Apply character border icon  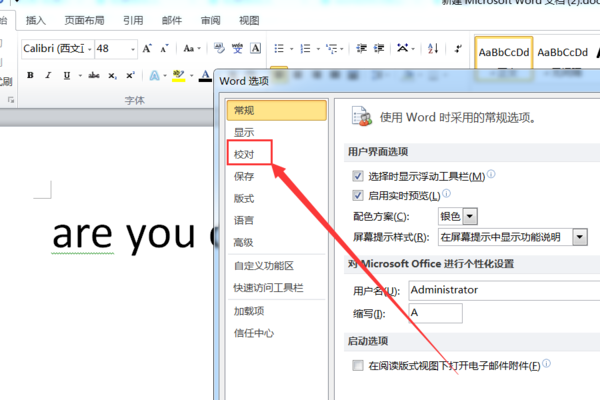pyautogui.click(x=256, y=49)
